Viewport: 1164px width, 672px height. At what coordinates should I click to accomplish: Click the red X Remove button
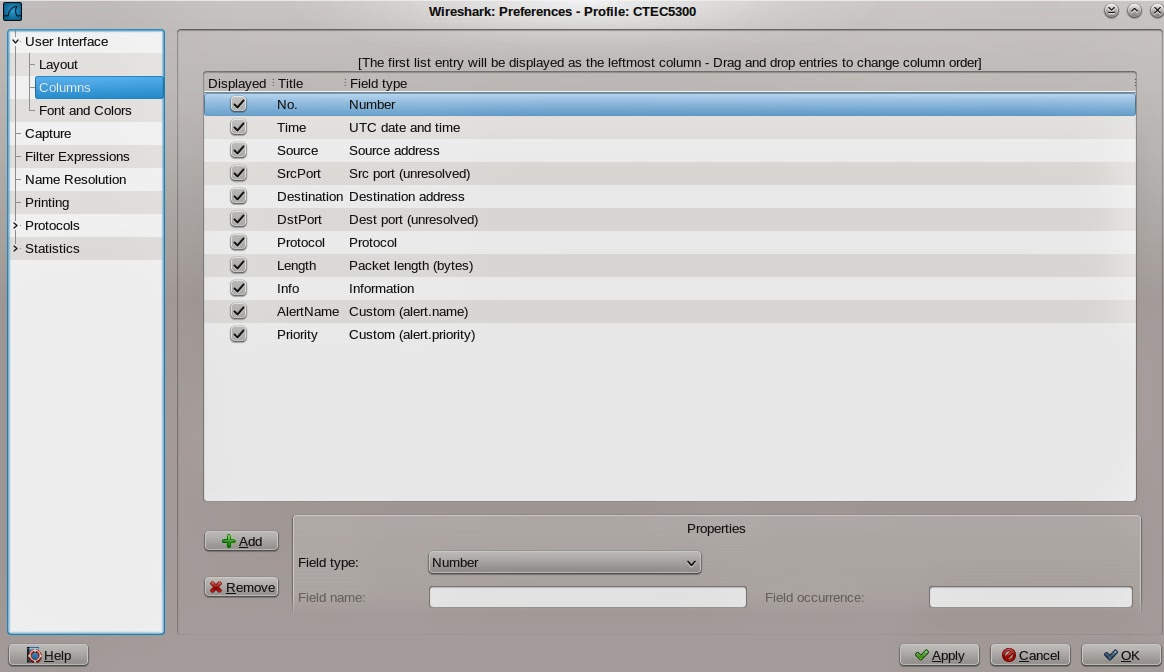coord(241,587)
